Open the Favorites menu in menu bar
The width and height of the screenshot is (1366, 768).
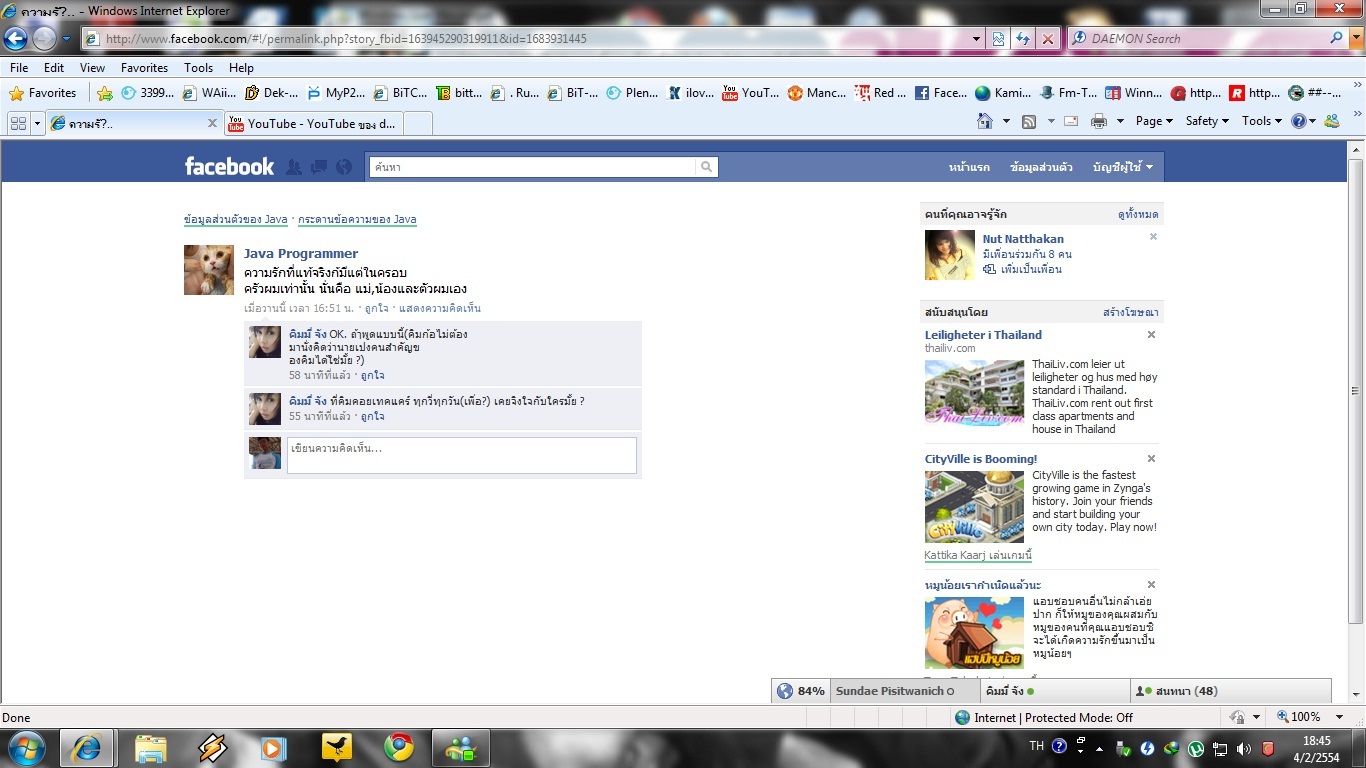click(144, 68)
